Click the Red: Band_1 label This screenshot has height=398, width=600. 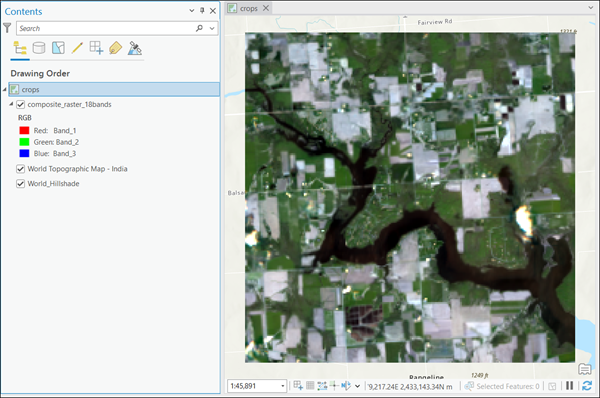coord(55,130)
